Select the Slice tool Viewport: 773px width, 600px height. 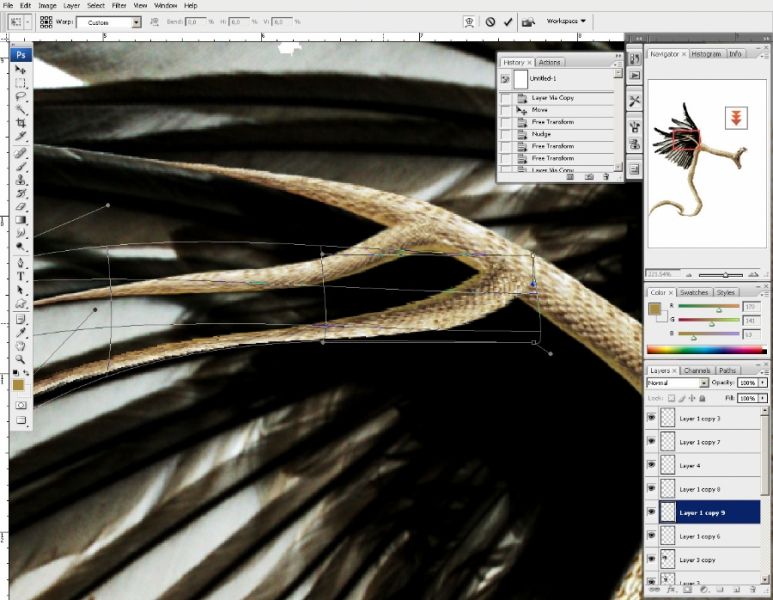point(20,136)
